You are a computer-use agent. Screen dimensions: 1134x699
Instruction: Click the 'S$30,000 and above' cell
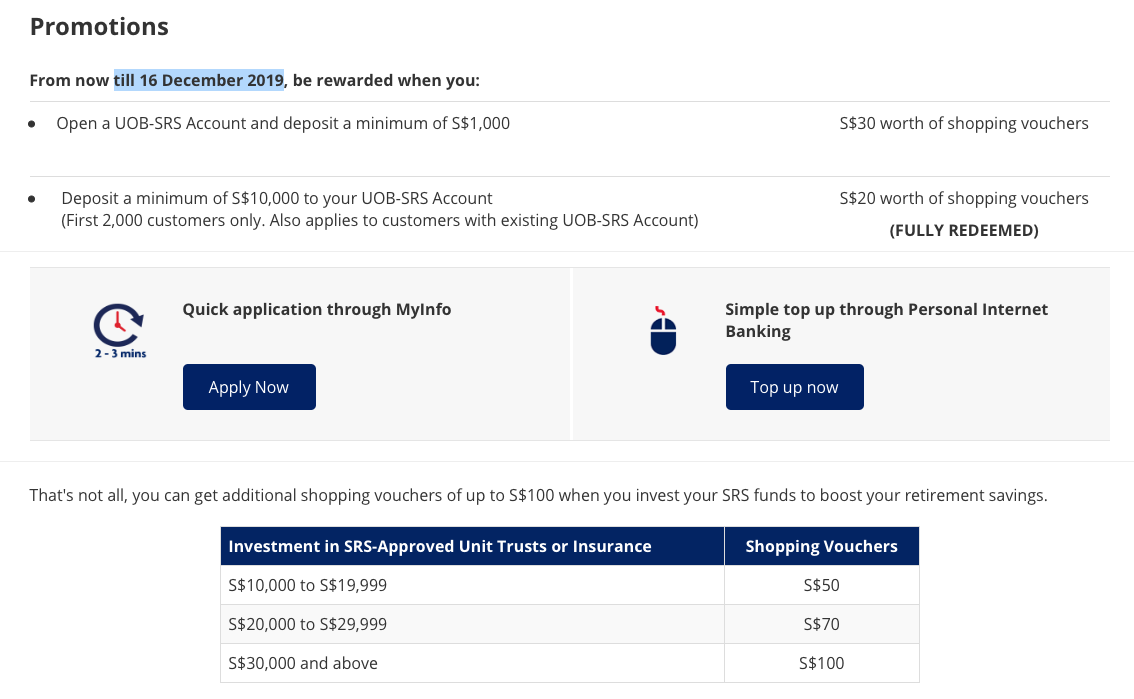tap(472, 663)
